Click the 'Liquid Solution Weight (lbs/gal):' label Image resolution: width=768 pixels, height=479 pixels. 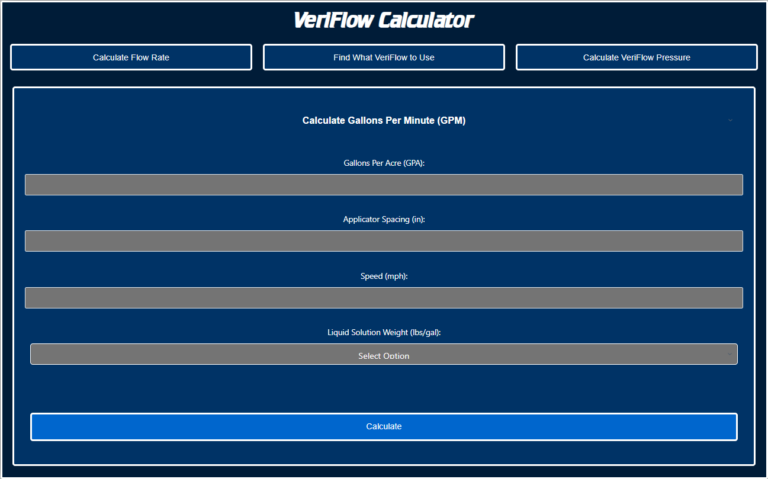click(x=384, y=331)
